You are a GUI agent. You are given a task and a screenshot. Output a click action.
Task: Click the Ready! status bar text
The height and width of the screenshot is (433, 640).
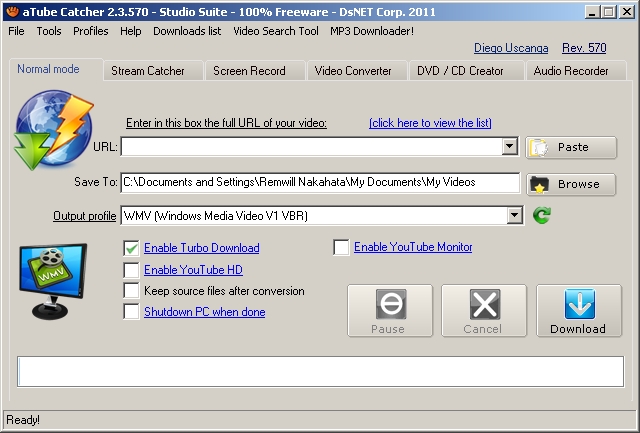click(x=23, y=420)
